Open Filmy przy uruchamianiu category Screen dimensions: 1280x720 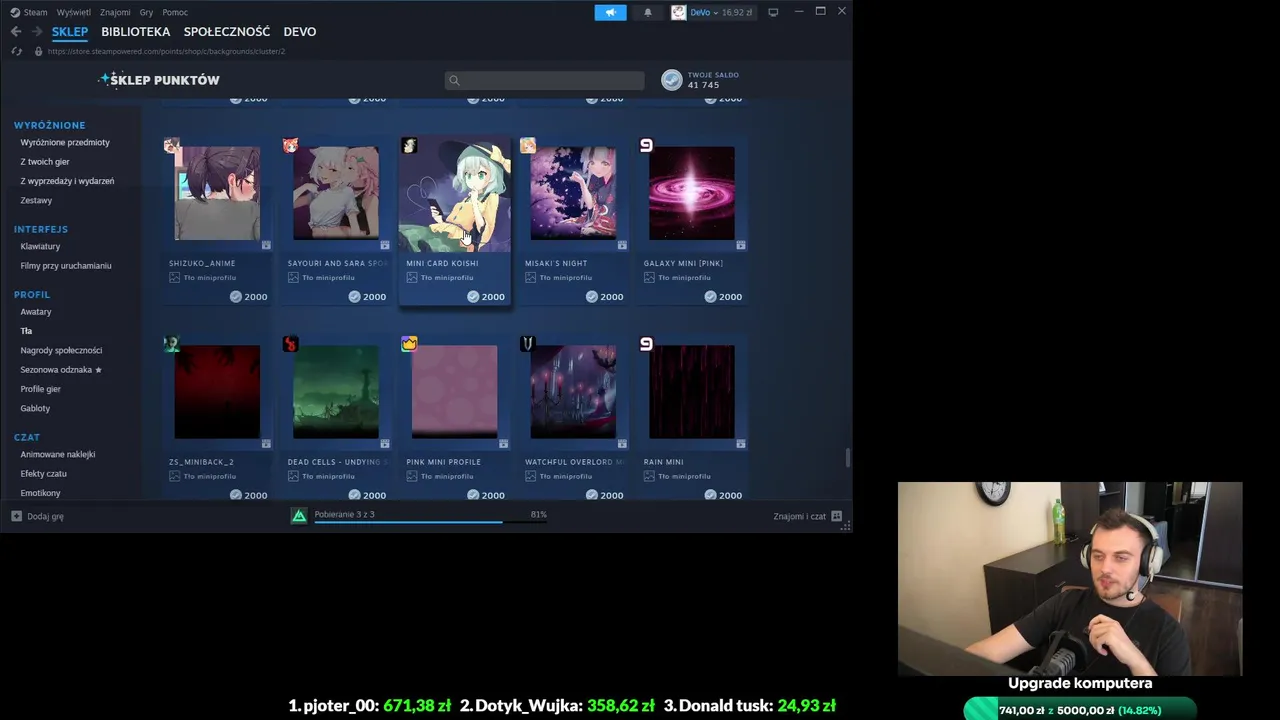(x=66, y=265)
